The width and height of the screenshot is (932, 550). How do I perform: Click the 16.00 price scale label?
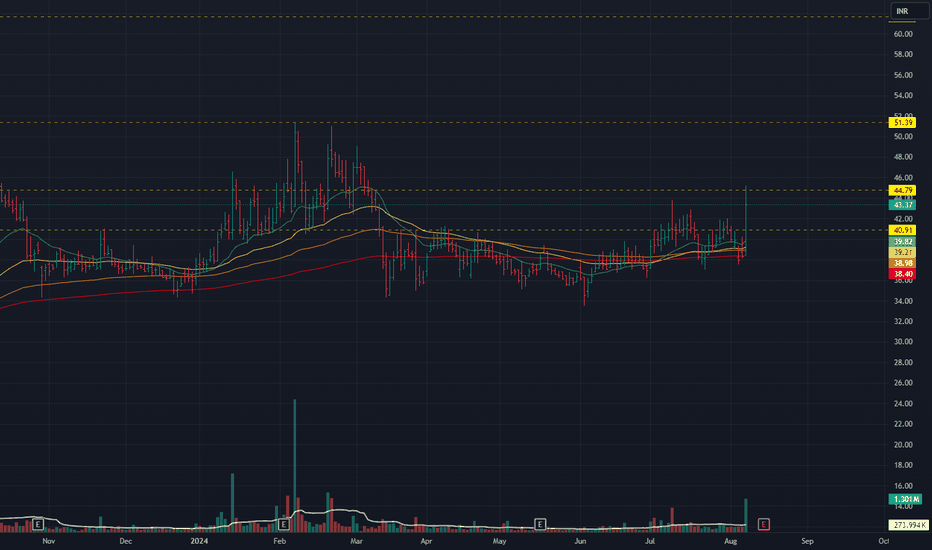[x=903, y=486]
